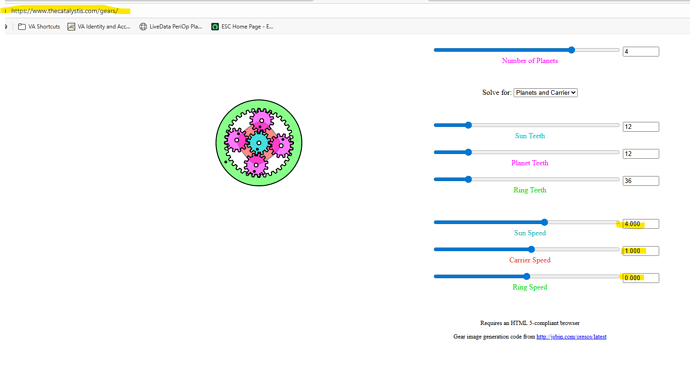
Task: Edit the Number of Planets value field
Action: click(641, 51)
